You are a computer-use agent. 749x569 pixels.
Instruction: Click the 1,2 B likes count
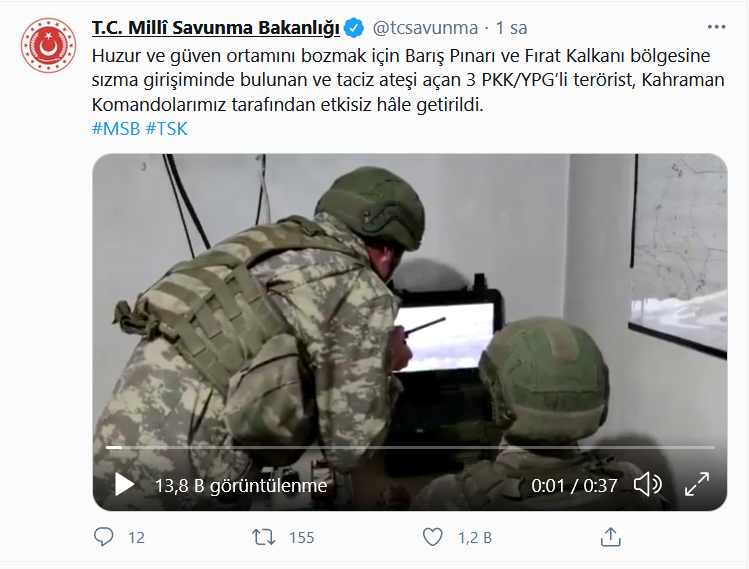tap(475, 537)
